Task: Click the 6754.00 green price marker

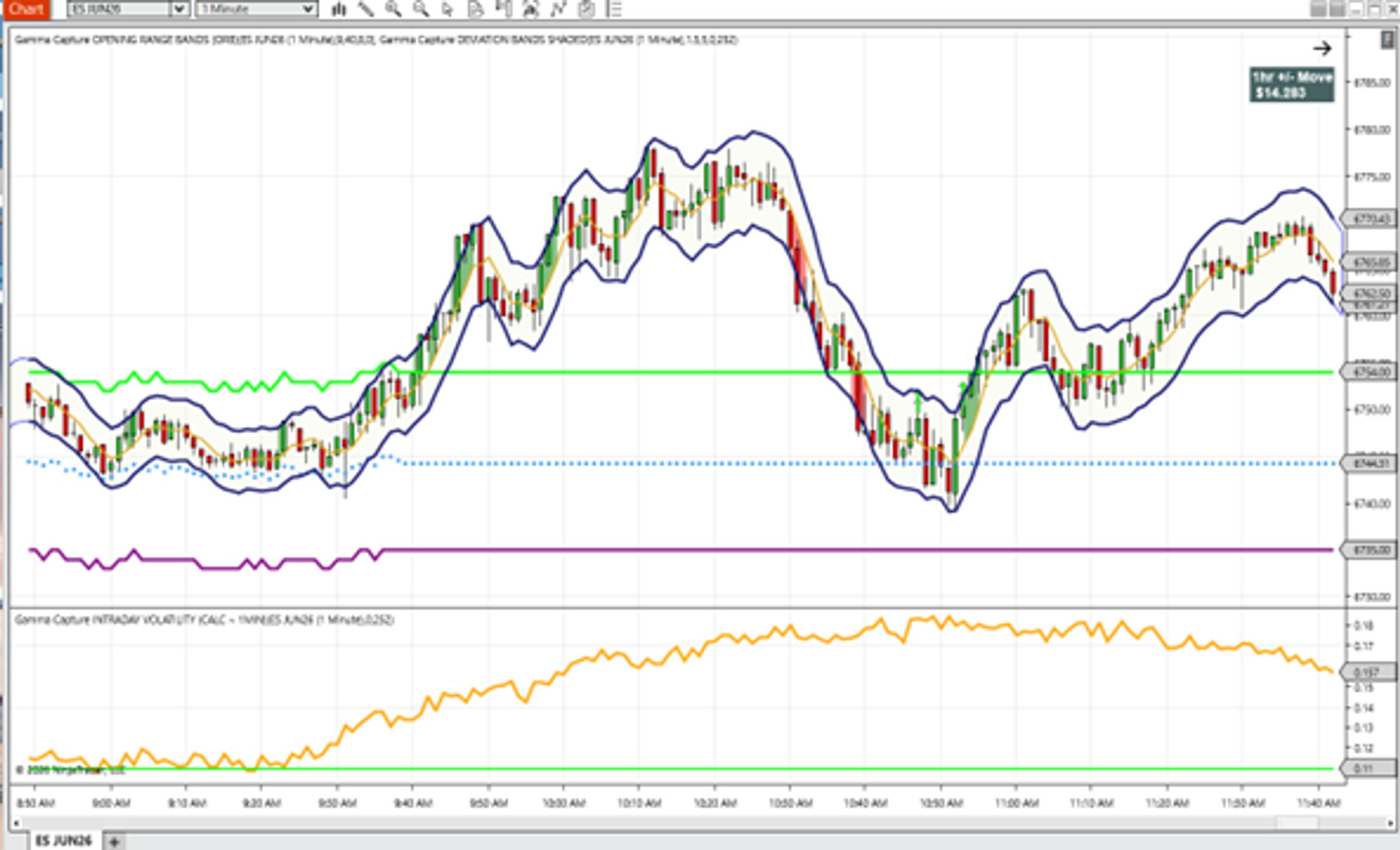Action: pos(1369,372)
